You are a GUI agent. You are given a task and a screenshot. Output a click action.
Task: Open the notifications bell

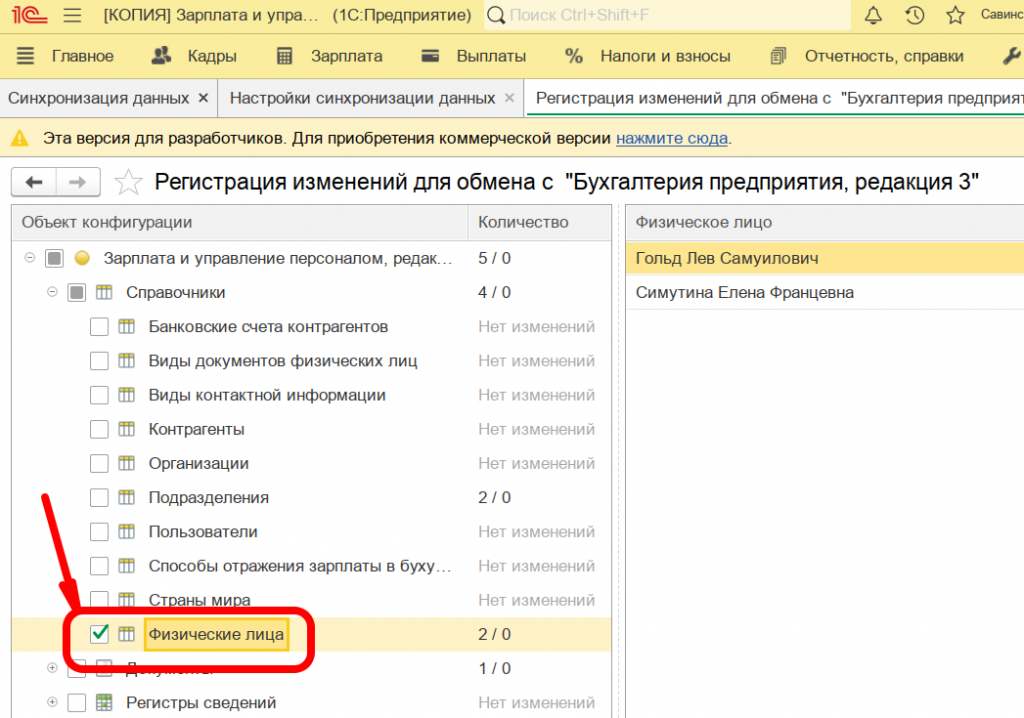tap(873, 14)
